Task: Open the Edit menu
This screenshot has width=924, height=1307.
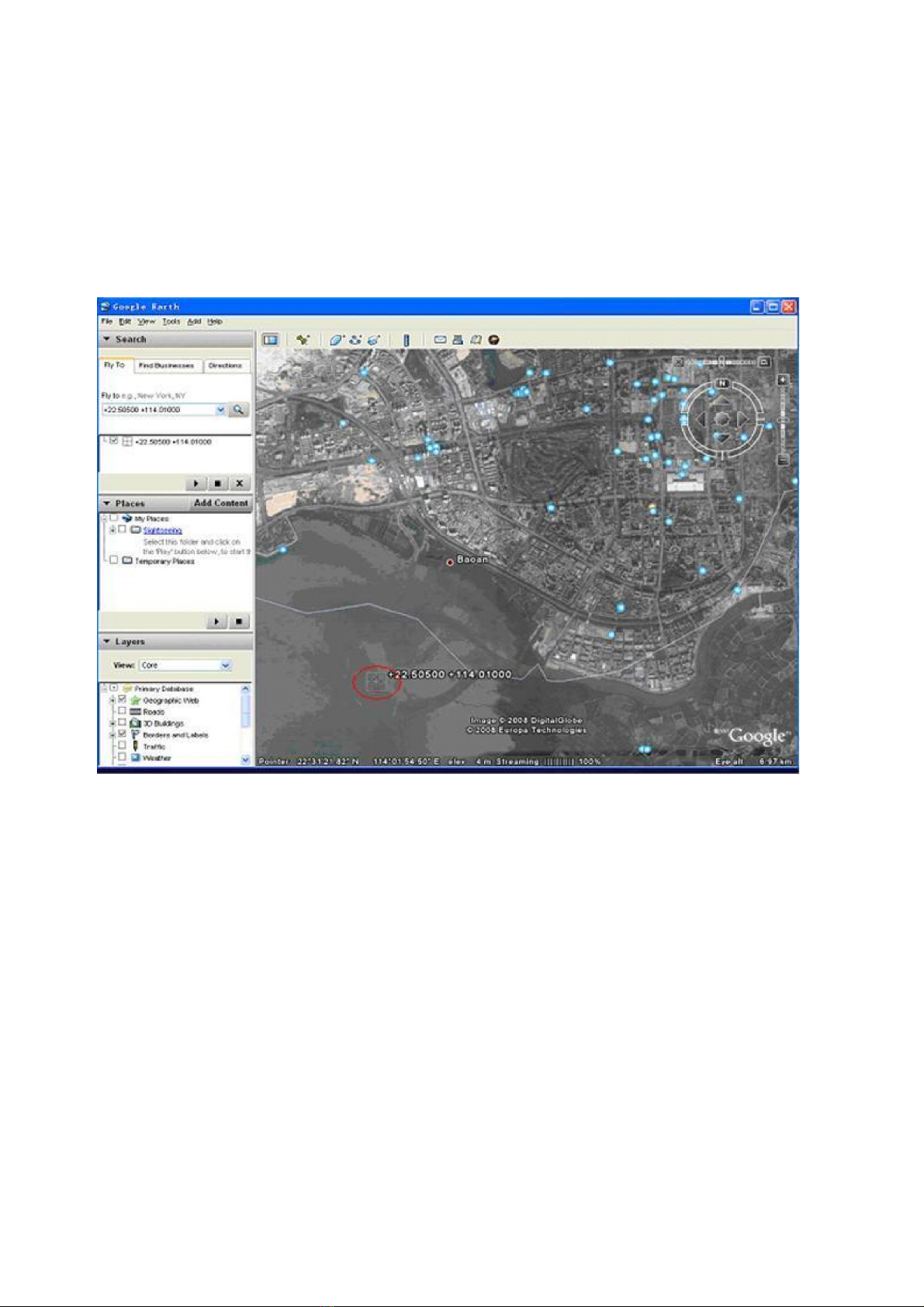Action: point(125,321)
